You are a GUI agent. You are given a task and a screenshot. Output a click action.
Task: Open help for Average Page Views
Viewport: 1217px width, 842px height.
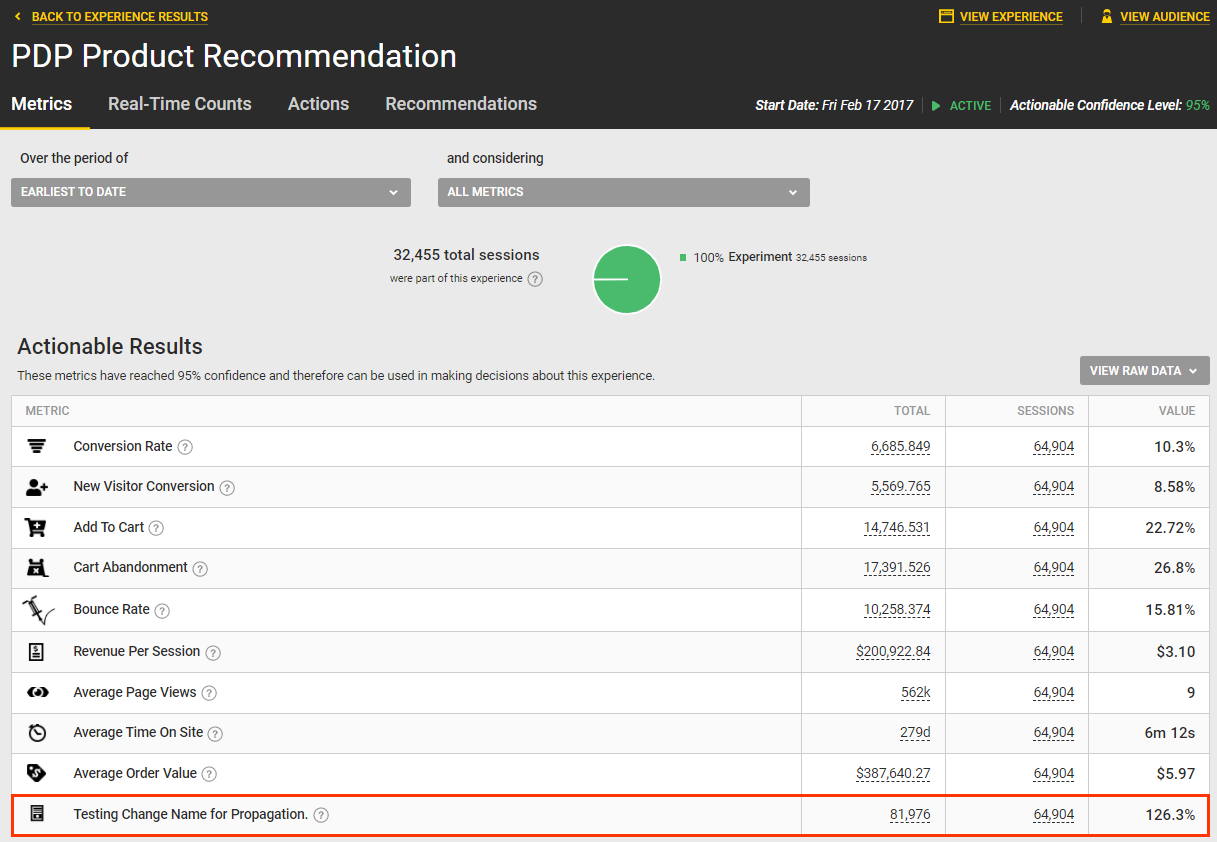click(x=209, y=693)
